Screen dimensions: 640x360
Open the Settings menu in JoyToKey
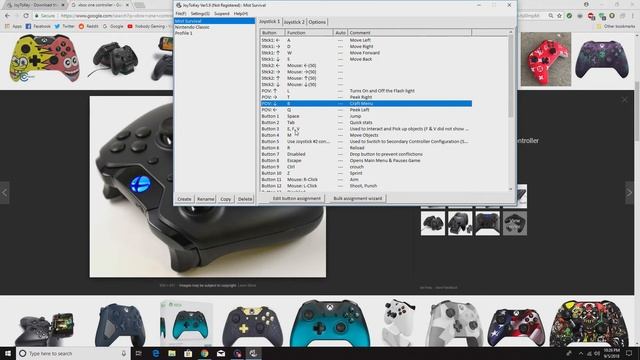point(200,13)
